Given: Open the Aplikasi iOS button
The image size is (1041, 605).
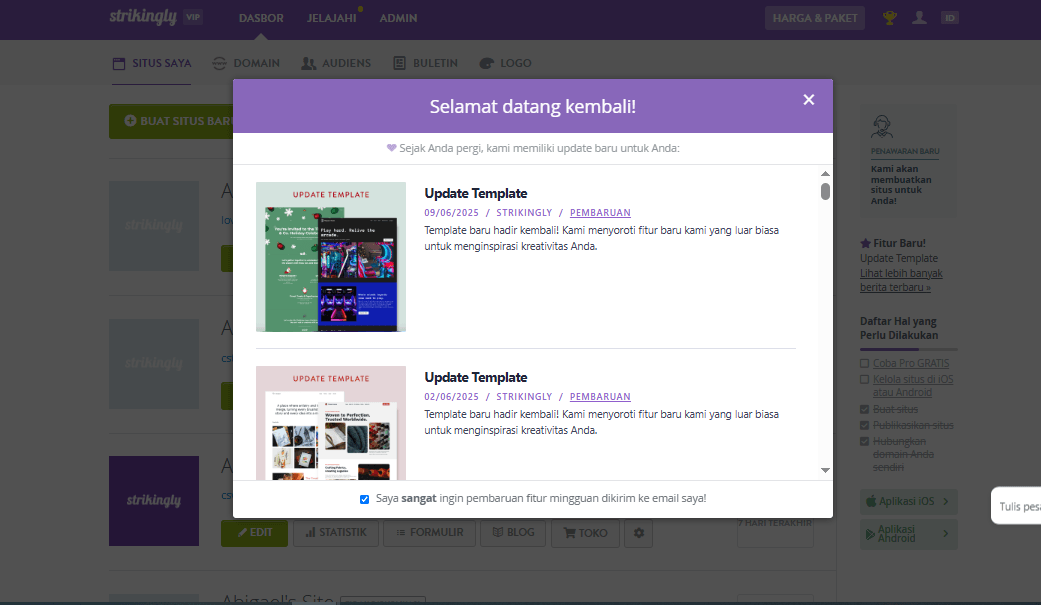Looking at the screenshot, I should pyautogui.click(x=908, y=501).
